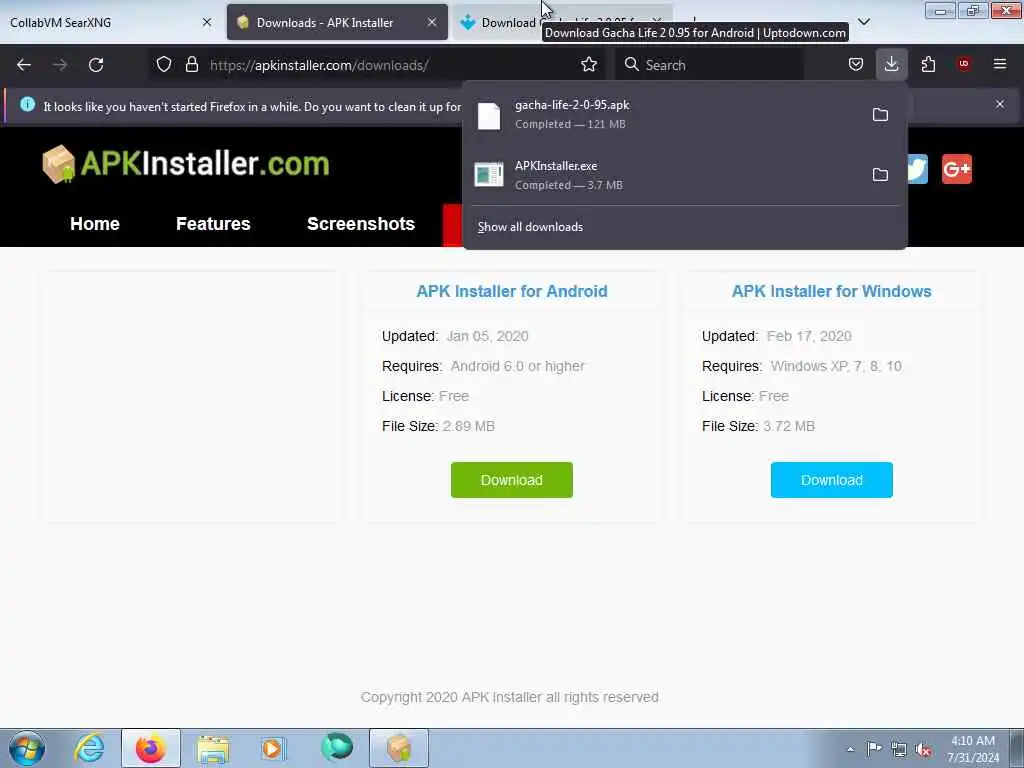Open the APK Installer for Windows heading link
The height and width of the screenshot is (768, 1024).
pyautogui.click(x=831, y=291)
